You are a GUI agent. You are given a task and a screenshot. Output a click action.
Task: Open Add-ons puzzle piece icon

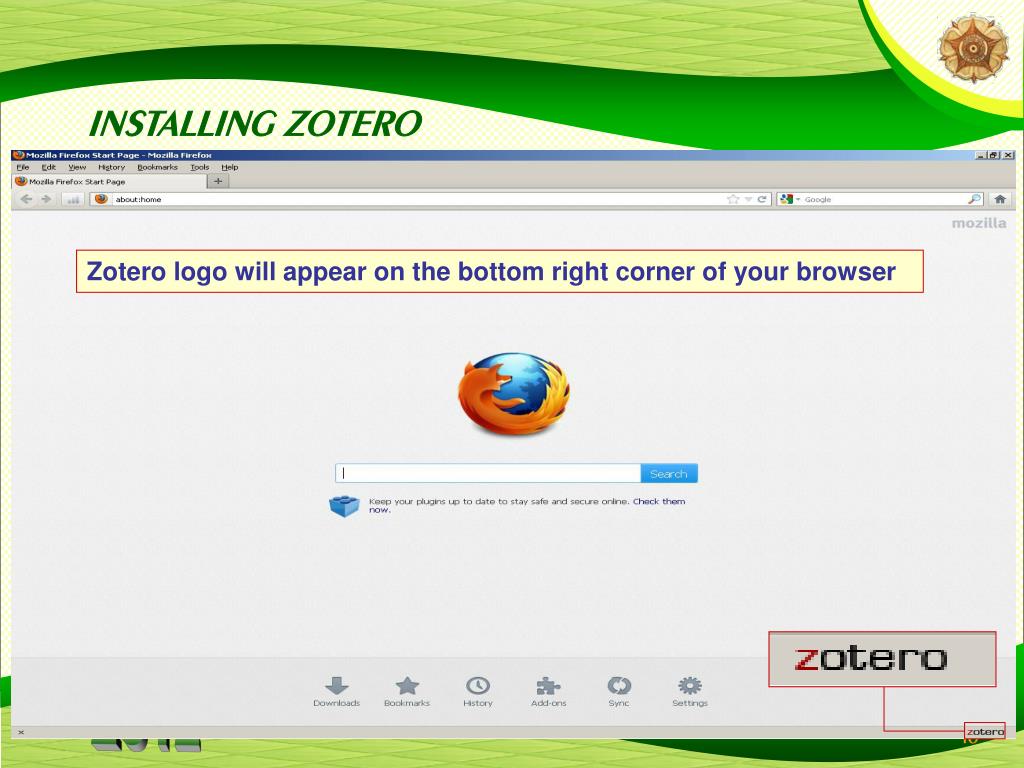(549, 692)
